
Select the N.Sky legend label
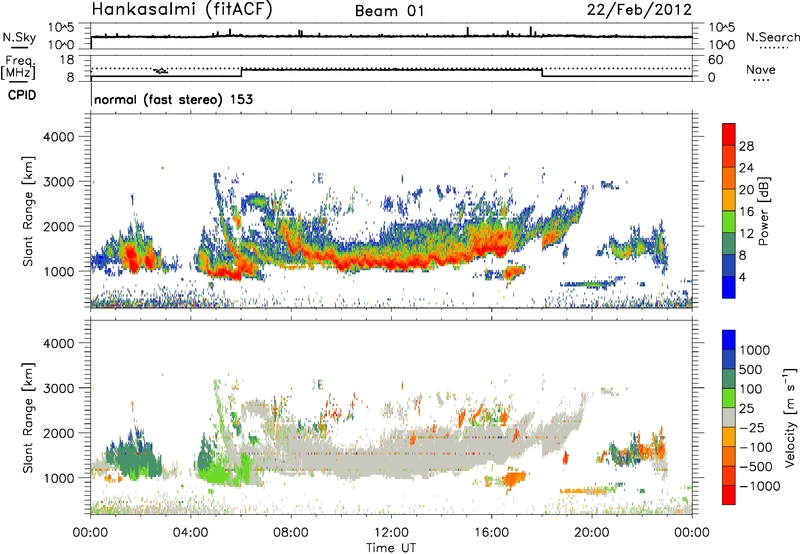pyautogui.click(x=19, y=37)
